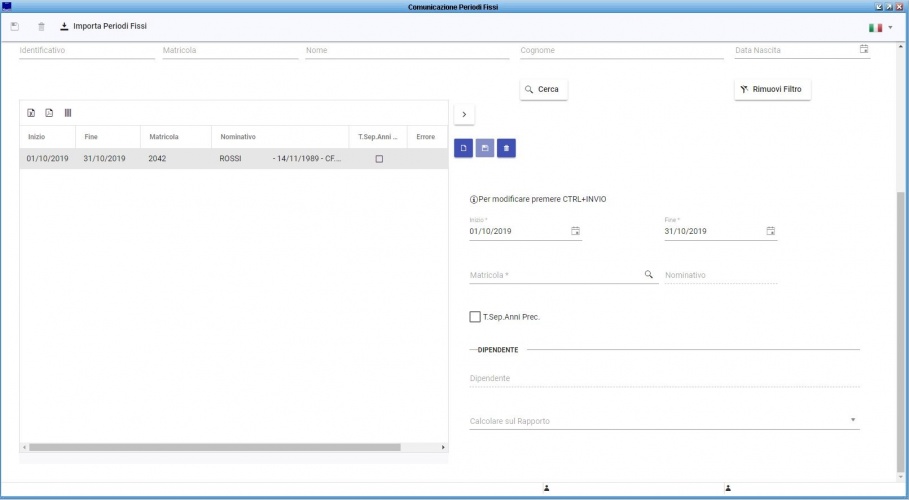Screen dimensions: 909x500
Task: Open the language flag dropdown
Action: 880,27
